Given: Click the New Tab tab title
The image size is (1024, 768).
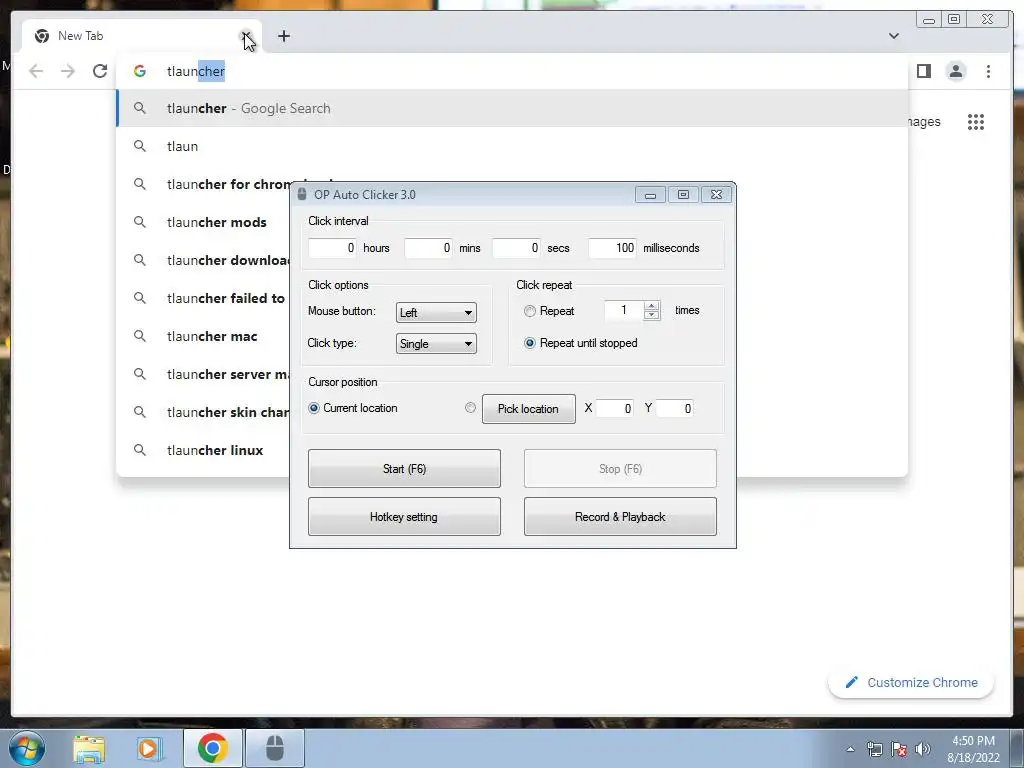Looking at the screenshot, I should coord(80,36).
